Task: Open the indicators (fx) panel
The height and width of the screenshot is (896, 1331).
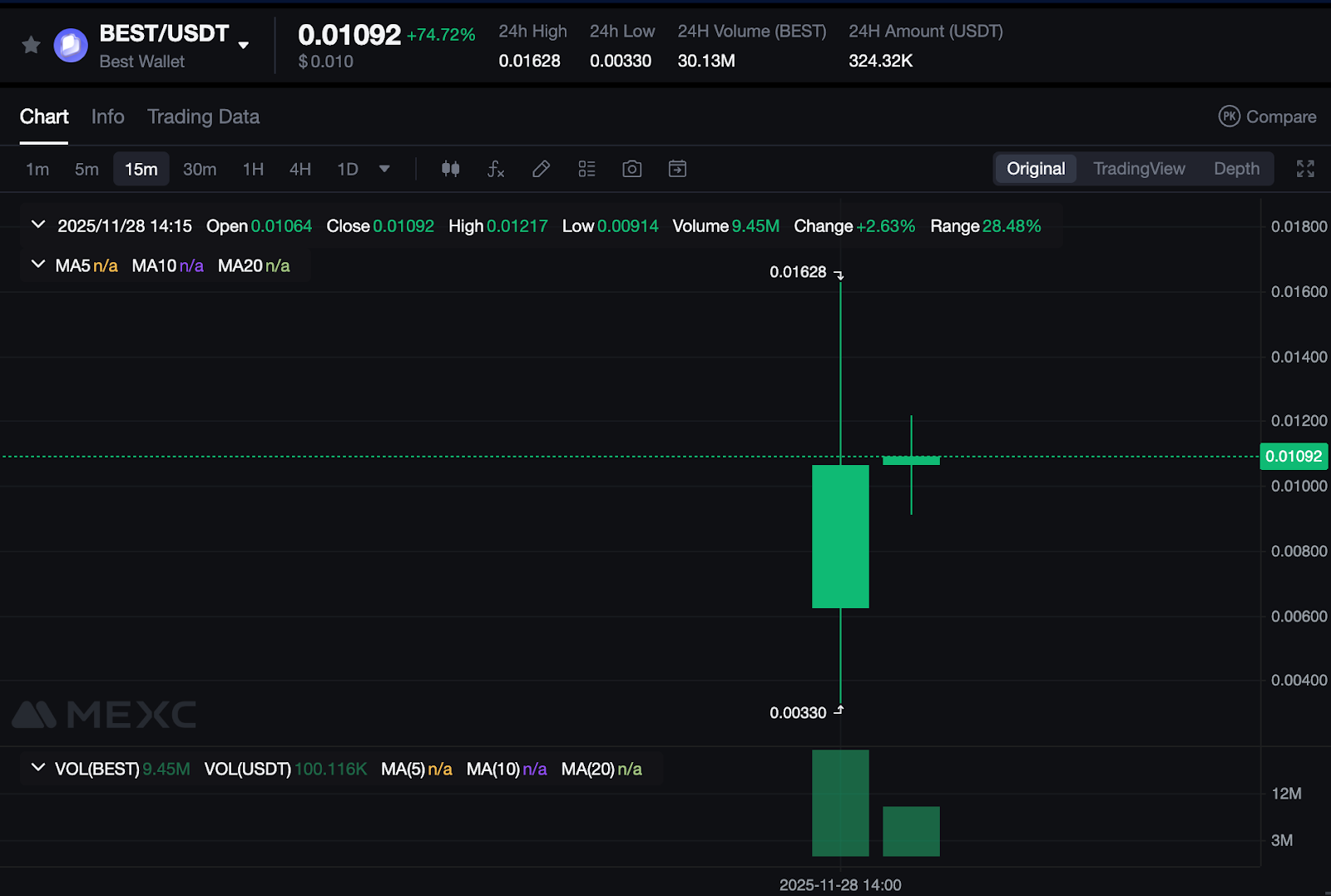Action: click(x=496, y=169)
